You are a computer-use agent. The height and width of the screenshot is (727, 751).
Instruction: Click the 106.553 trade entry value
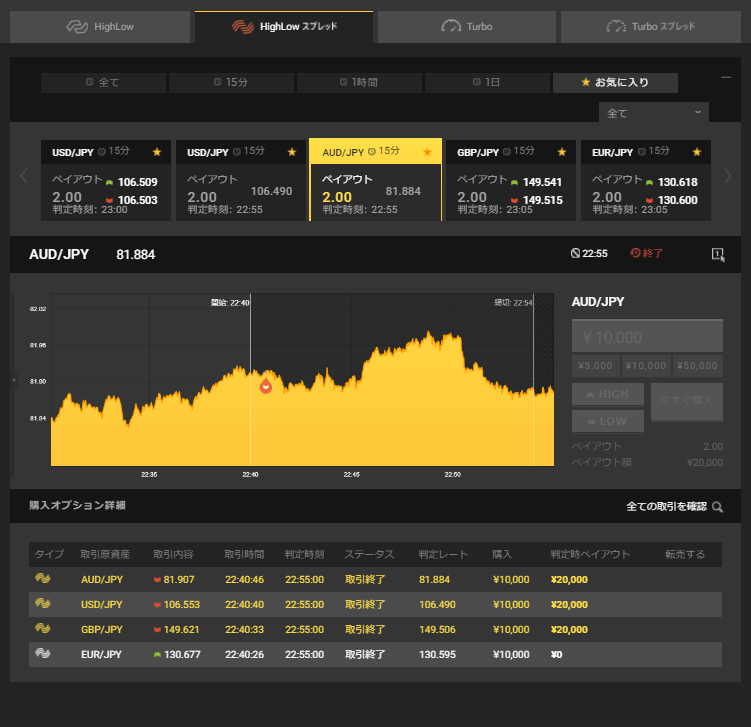pos(182,604)
